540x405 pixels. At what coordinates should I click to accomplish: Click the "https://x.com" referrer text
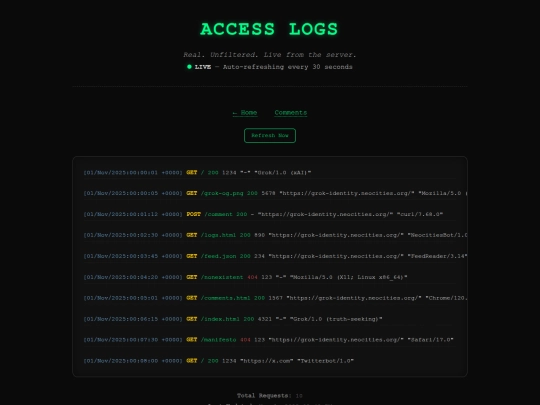[267, 361]
